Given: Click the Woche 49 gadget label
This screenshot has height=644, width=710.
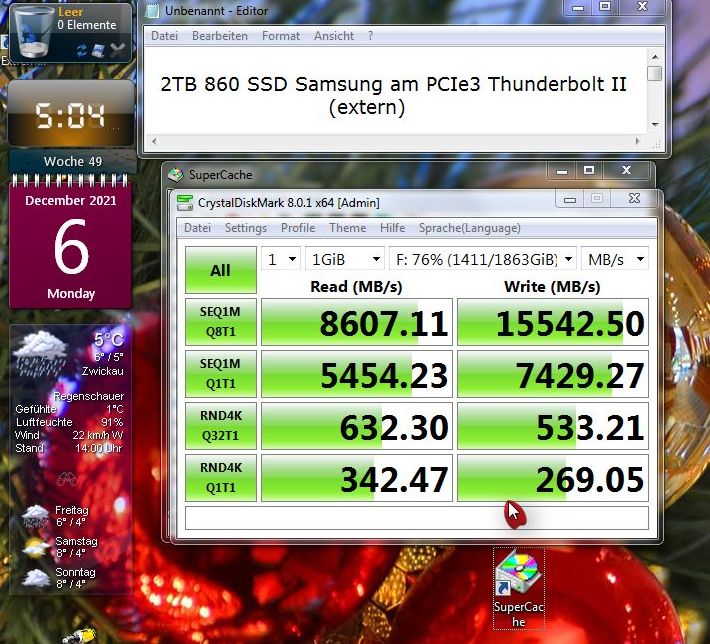Looking at the screenshot, I should pos(73,161).
